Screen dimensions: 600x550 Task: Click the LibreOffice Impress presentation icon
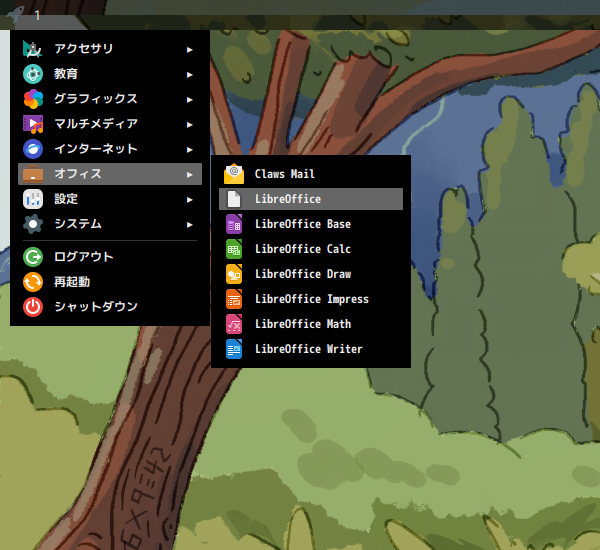coord(234,299)
